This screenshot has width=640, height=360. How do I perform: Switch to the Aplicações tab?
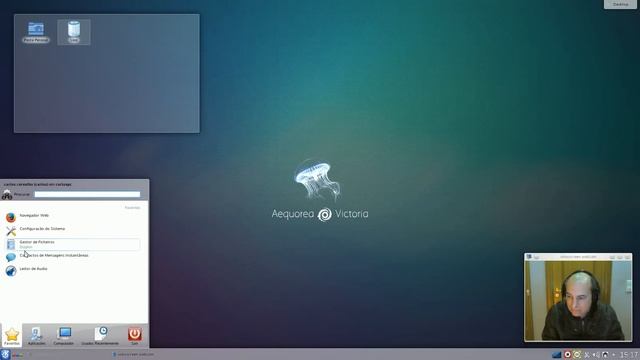click(36, 336)
